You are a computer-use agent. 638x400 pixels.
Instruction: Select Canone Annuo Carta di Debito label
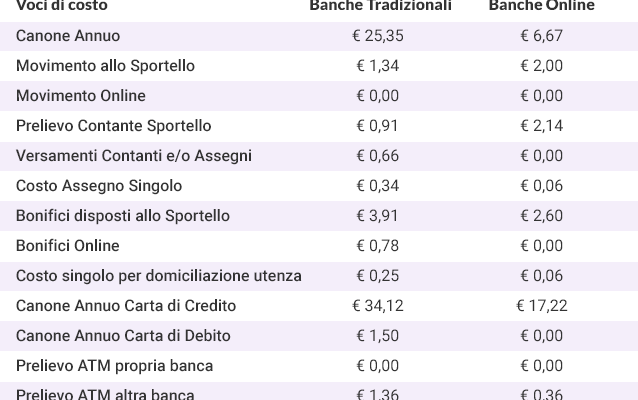click(x=123, y=336)
